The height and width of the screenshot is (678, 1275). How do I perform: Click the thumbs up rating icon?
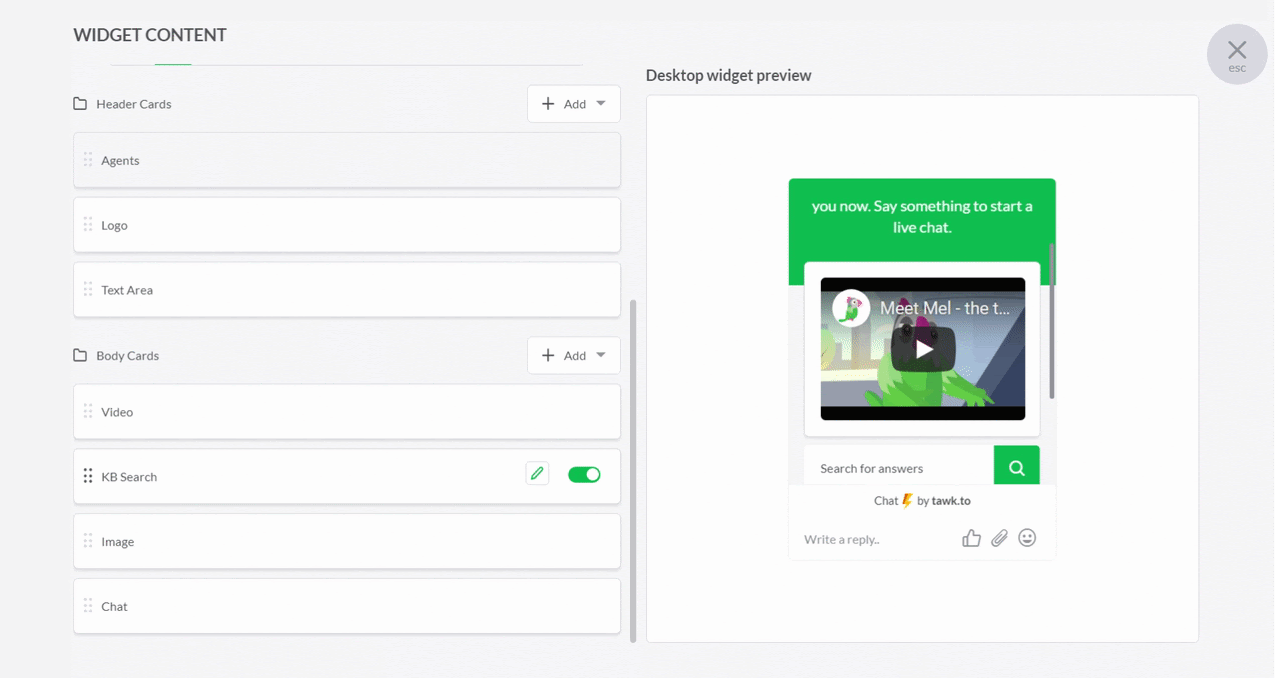971,539
